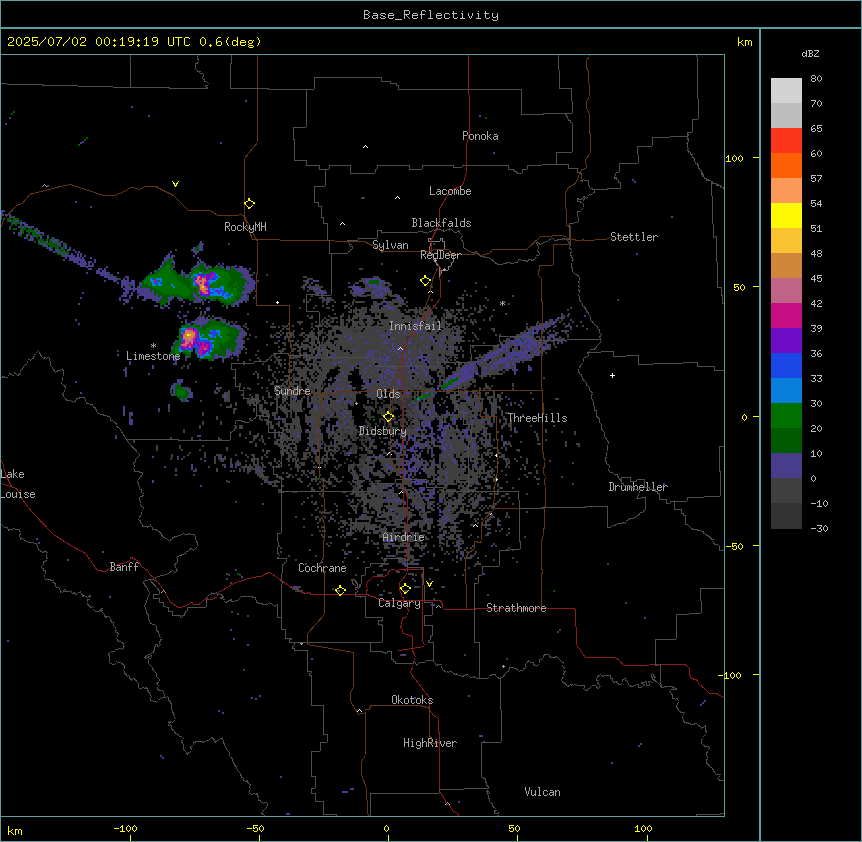Pick the yellow 51-54 dBZ legend swatch
The image size is (862, 842).
point(786,215)
